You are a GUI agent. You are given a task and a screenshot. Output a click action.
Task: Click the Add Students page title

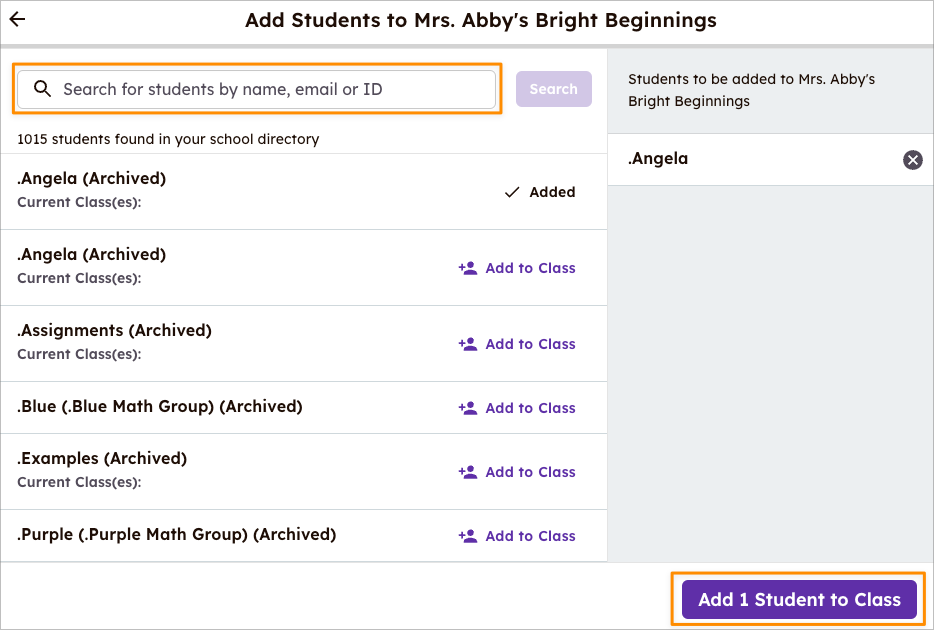pos(481,20)
